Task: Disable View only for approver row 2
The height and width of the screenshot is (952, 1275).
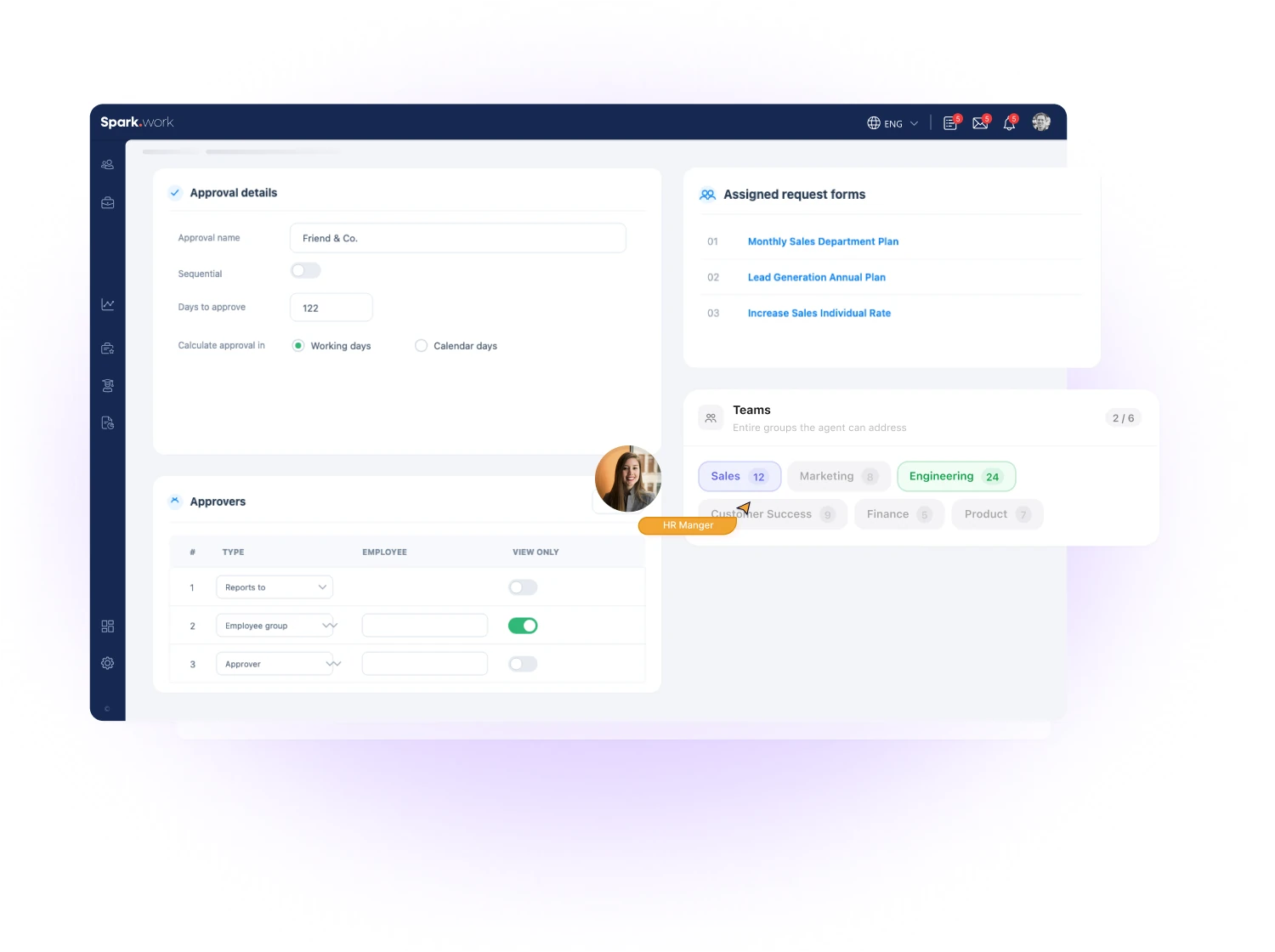Action: 523,626
